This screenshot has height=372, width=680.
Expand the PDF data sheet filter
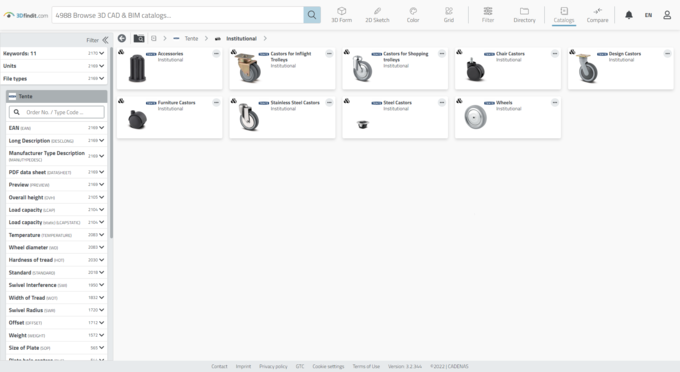click(56, 172)
